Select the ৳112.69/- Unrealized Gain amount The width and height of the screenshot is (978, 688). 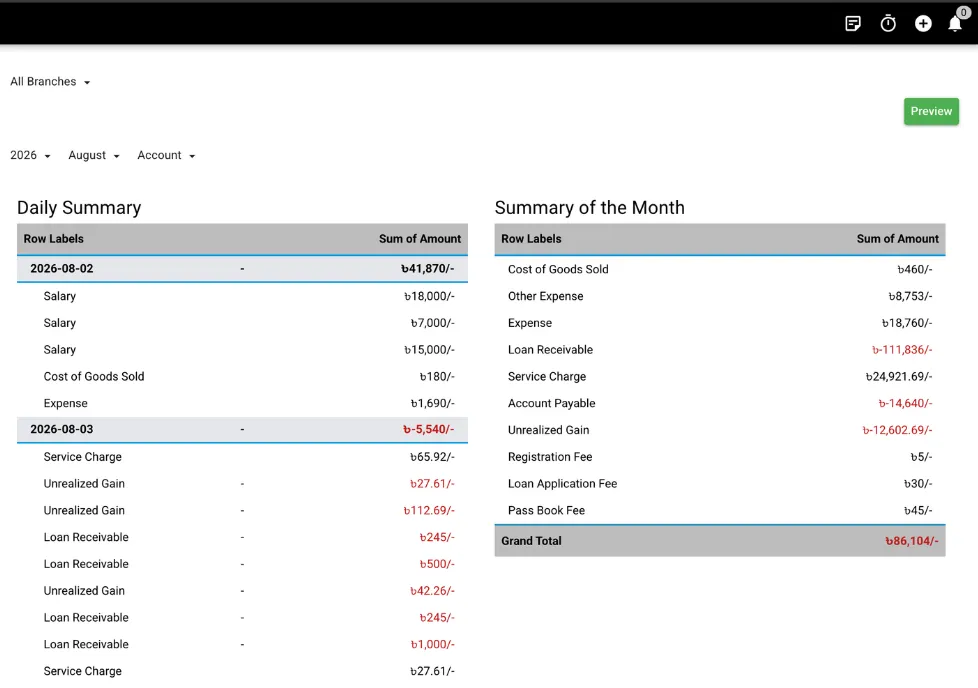coord(429,511)
